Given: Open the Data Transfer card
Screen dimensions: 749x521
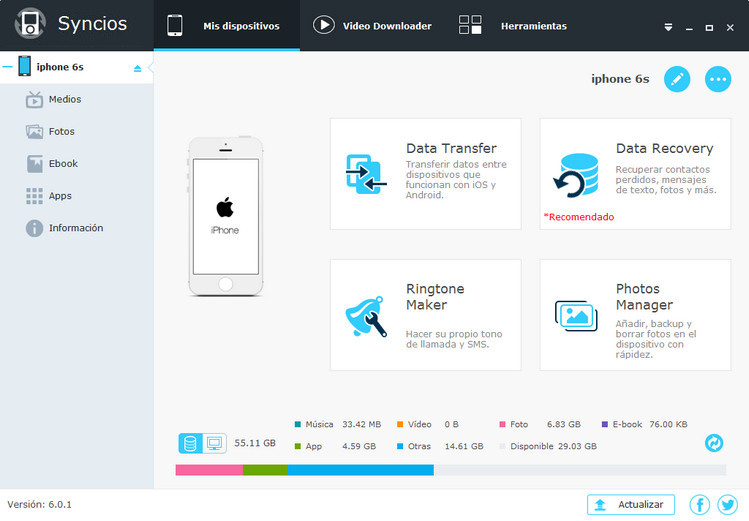Looking at the screenshot, I should pos(426,174).
